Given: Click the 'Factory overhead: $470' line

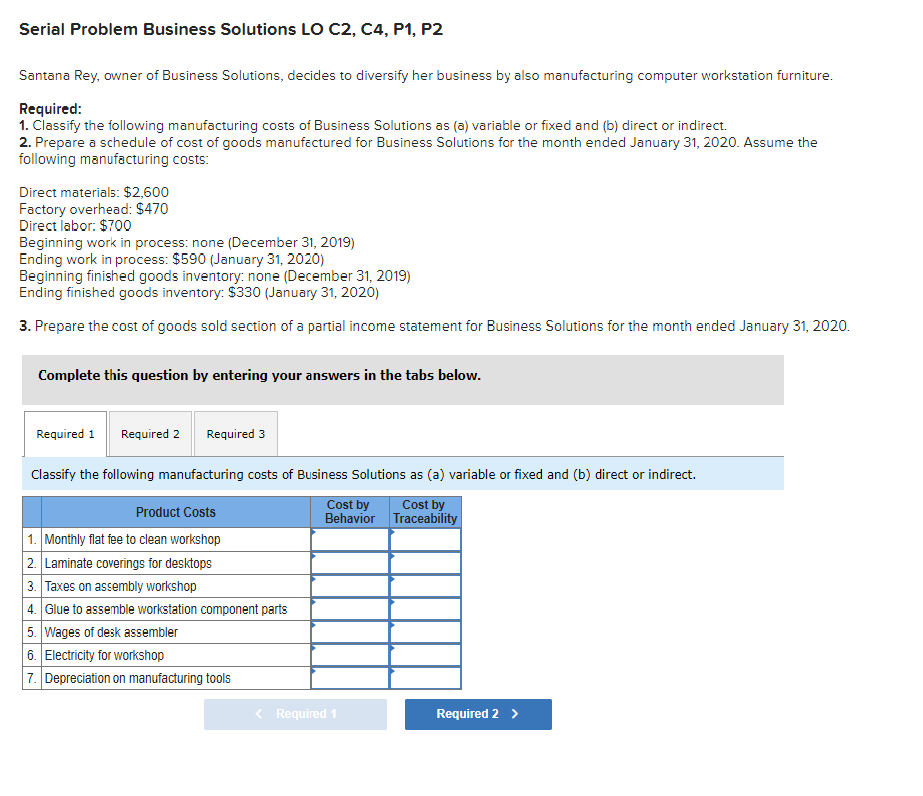Looking at the screenshot, I should [x=94, y=209].
